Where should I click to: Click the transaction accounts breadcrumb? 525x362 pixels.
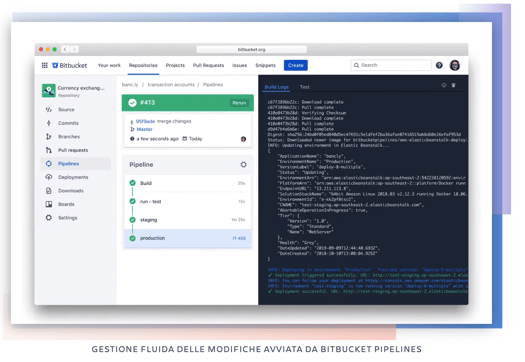point(171,85)
